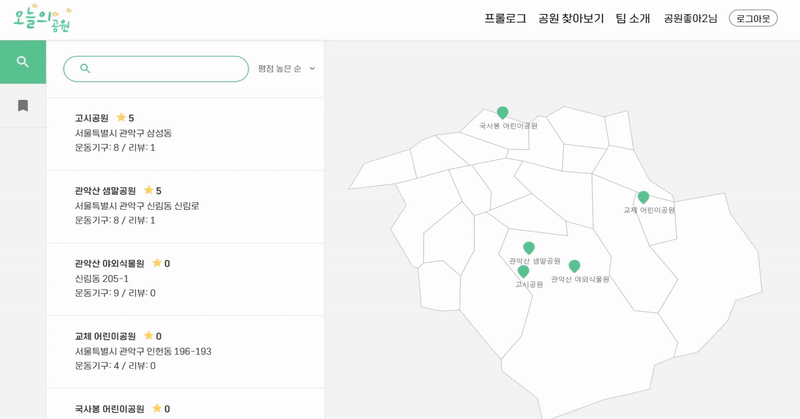Expand sort options via chevron arrow
Viewport: 800px width, 419px height.
312,68
